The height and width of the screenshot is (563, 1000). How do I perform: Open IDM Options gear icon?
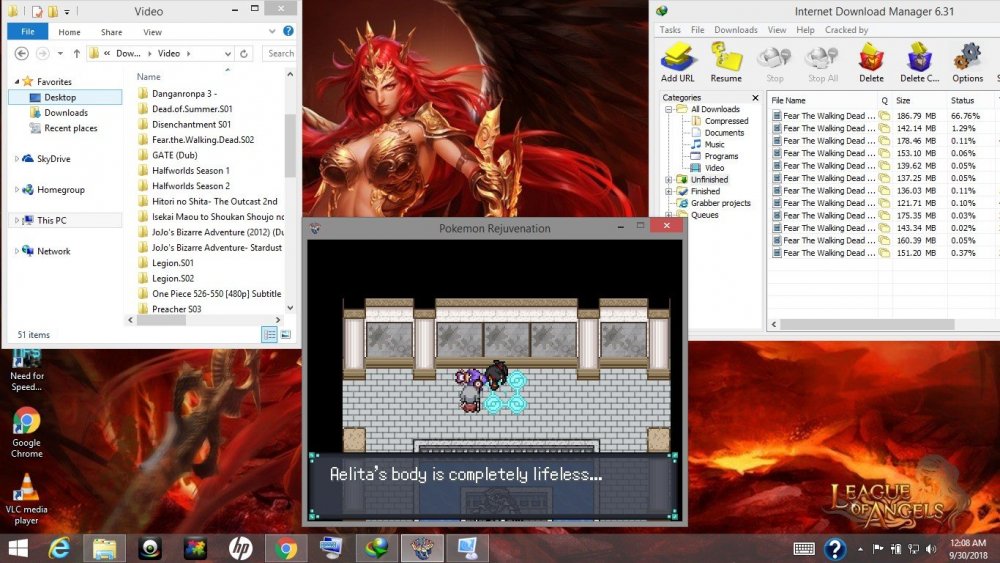pyautogui.click(x=967, y=62)
